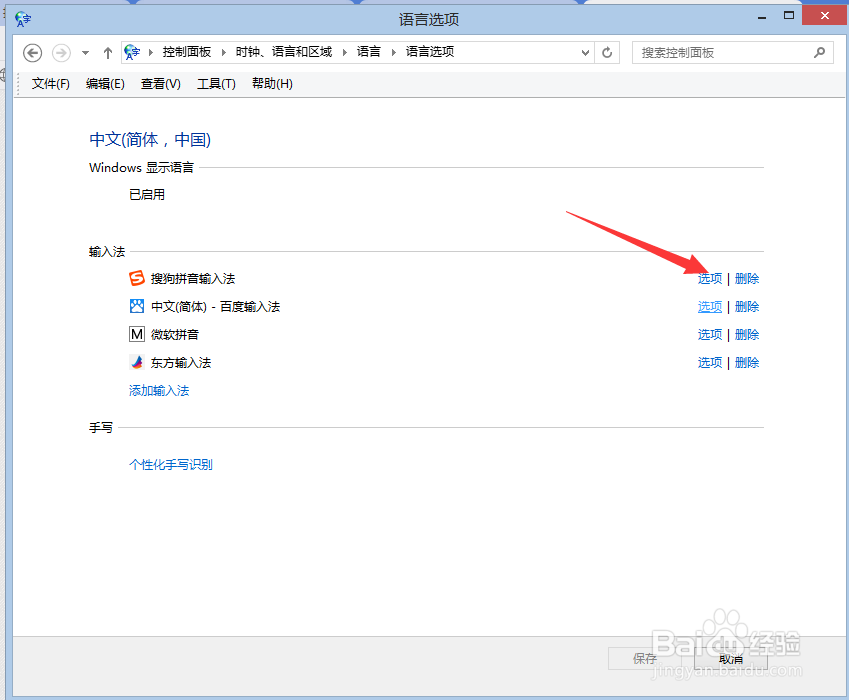Expand arrow after 时钟、语言和区域 breadcrumb
The width and height of the screenshot is (849, 700).
coord(344,53)
